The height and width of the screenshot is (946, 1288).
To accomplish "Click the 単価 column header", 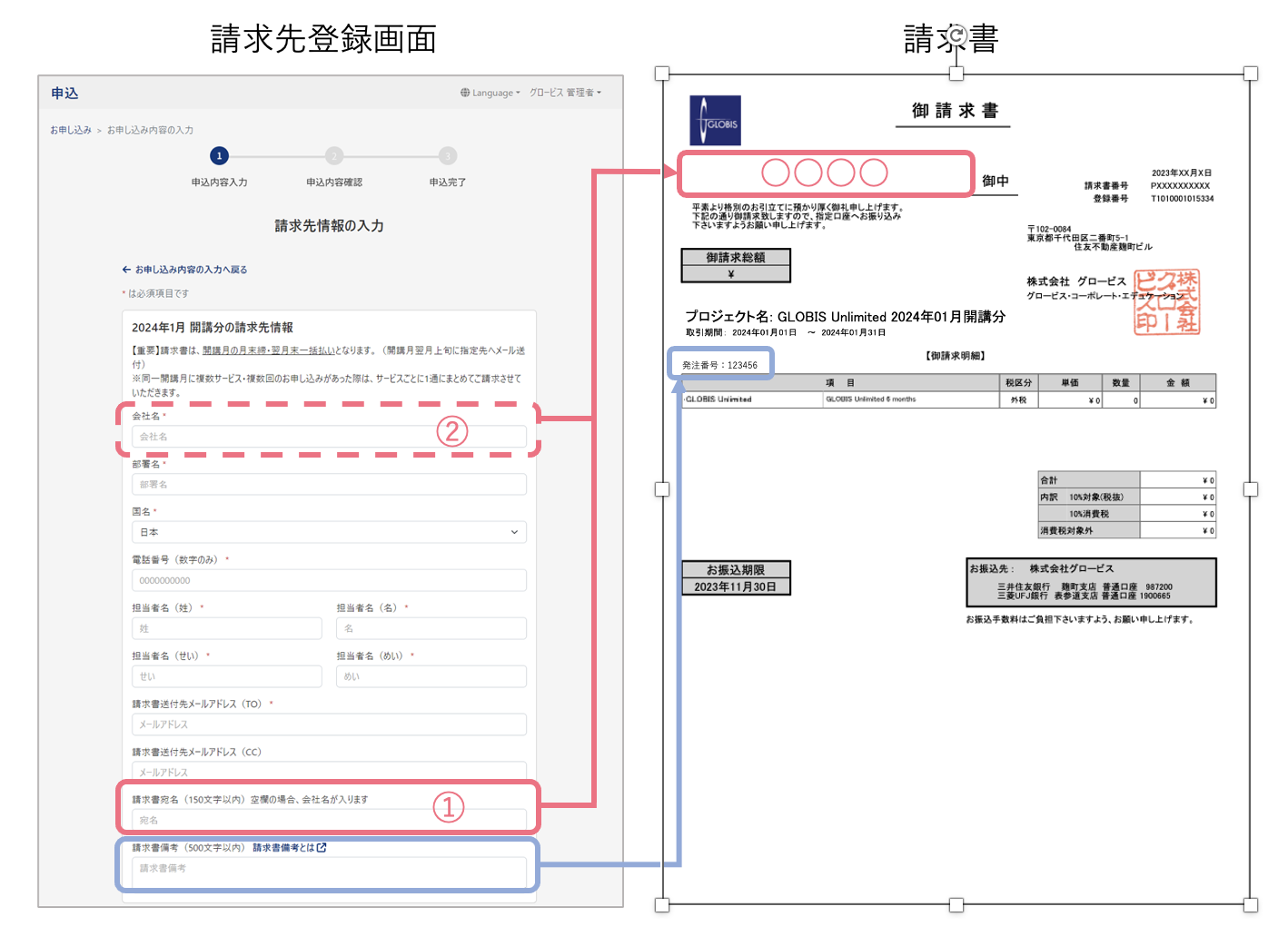I will (x=1070, y=383).
